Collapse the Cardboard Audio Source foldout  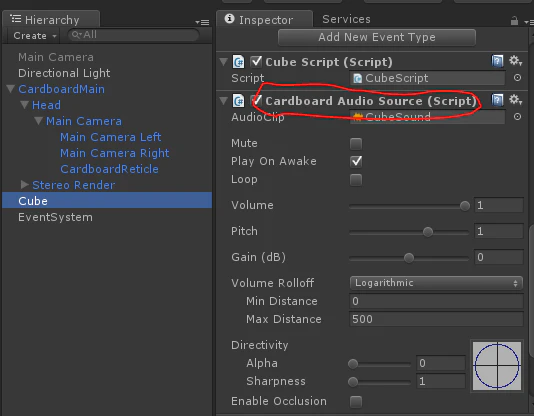223,101
